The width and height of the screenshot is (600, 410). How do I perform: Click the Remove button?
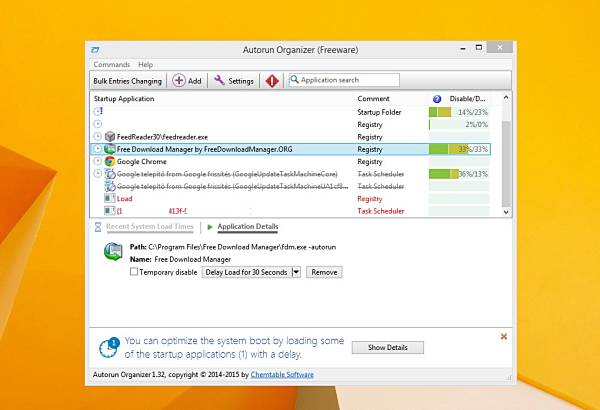click(324, 272)
